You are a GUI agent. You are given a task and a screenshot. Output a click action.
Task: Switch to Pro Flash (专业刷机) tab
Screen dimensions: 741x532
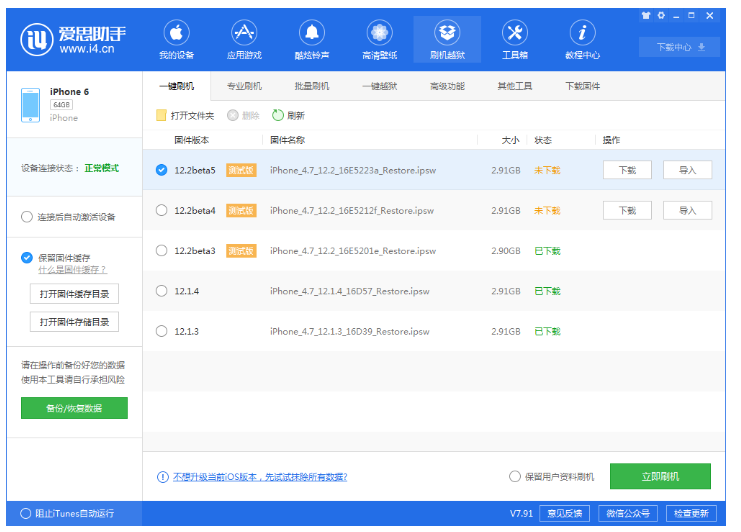tap(244, 86)
